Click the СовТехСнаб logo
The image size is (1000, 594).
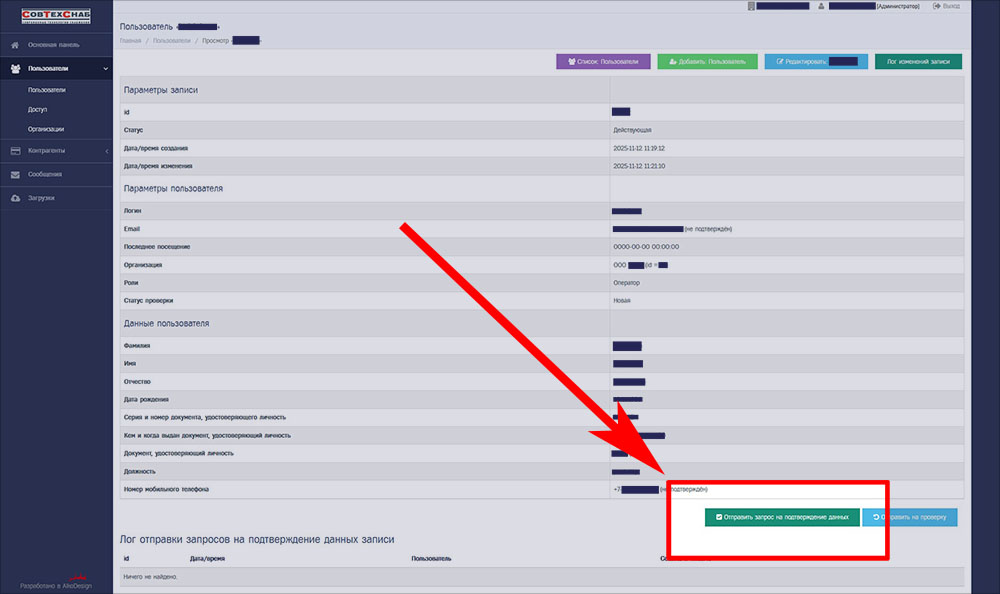pyautogui.click(x=56, y=15)
